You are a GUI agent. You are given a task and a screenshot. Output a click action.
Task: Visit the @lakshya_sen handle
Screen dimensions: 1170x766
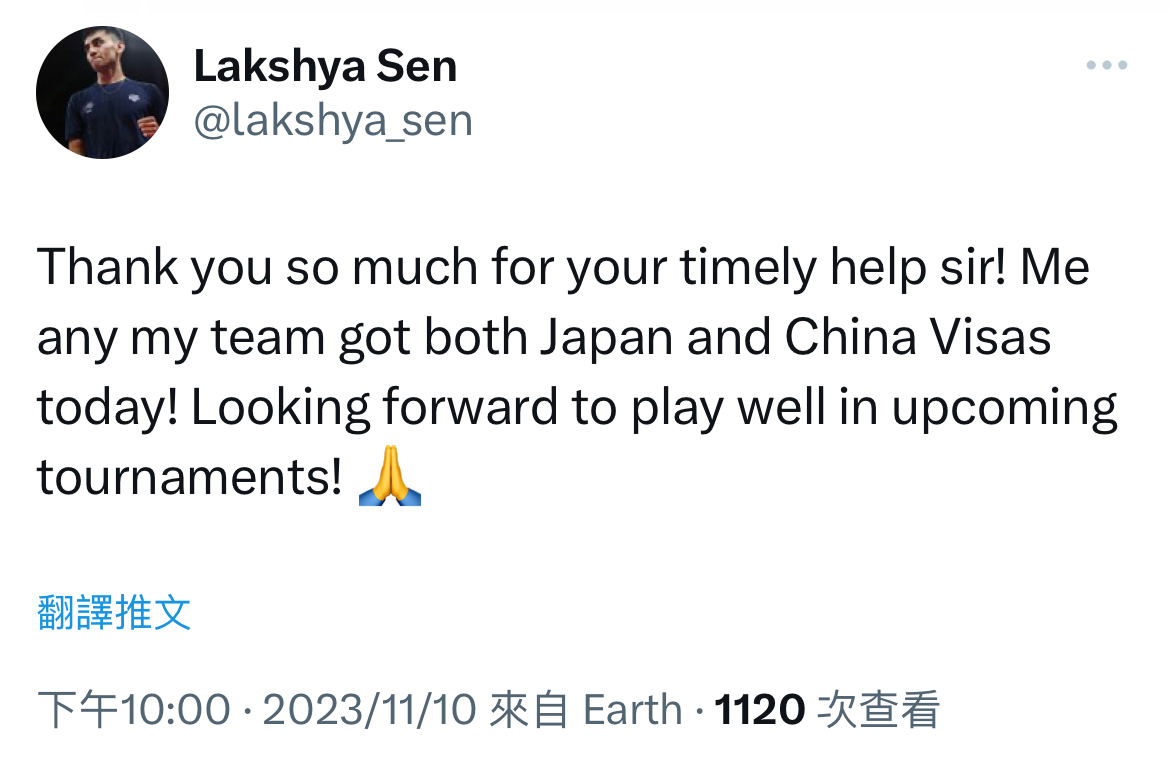(x=333, y=121)
